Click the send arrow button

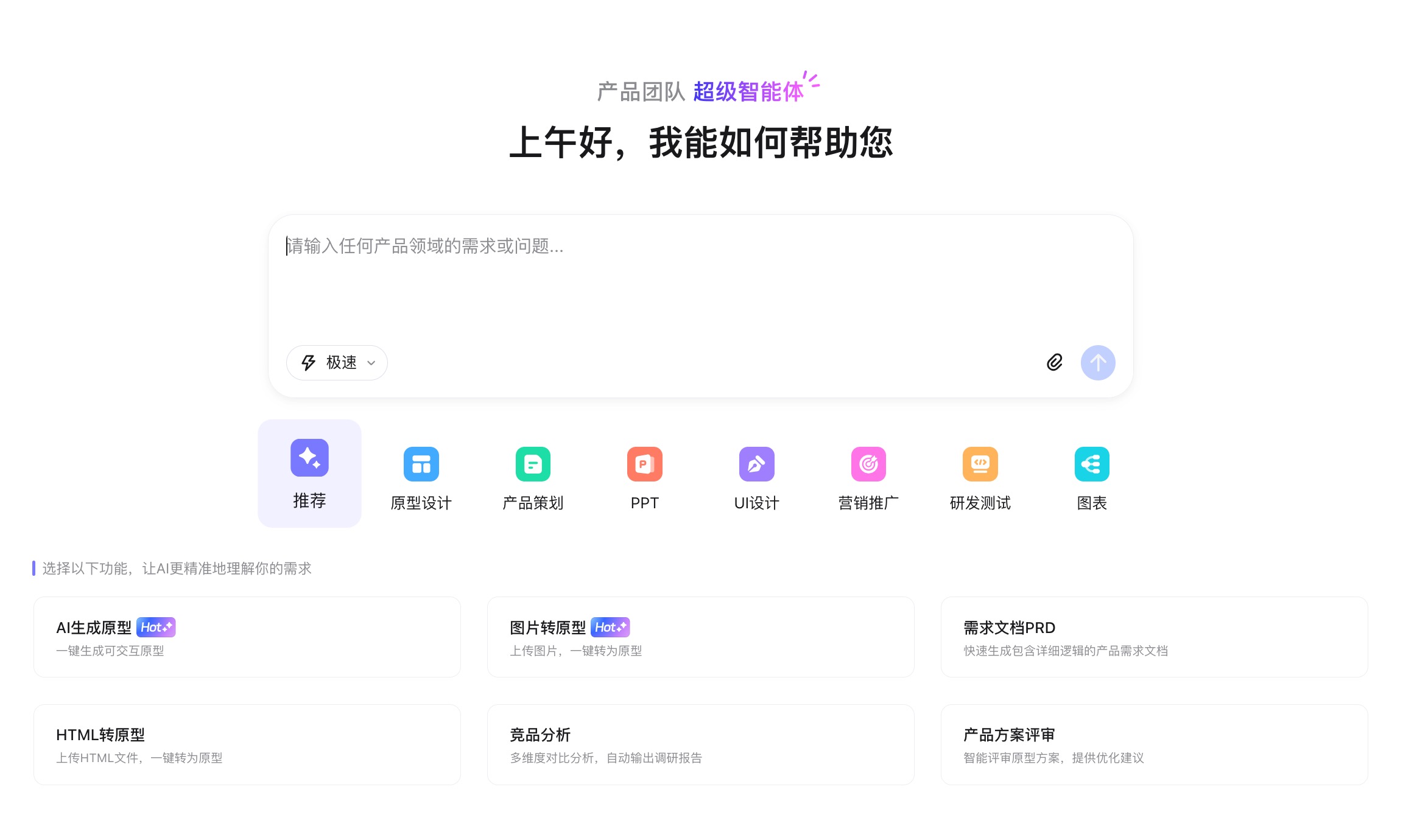pos(1098,362)
